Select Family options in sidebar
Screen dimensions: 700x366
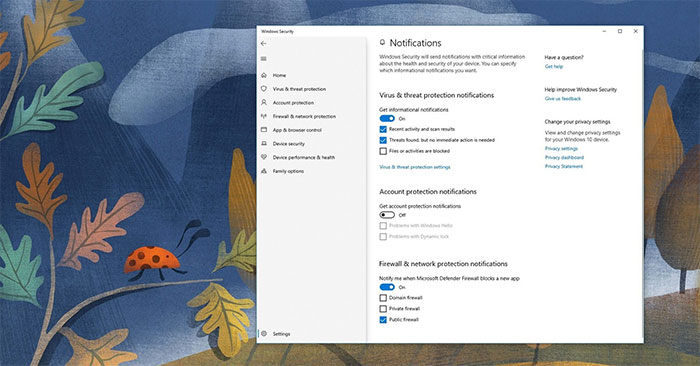288,171
